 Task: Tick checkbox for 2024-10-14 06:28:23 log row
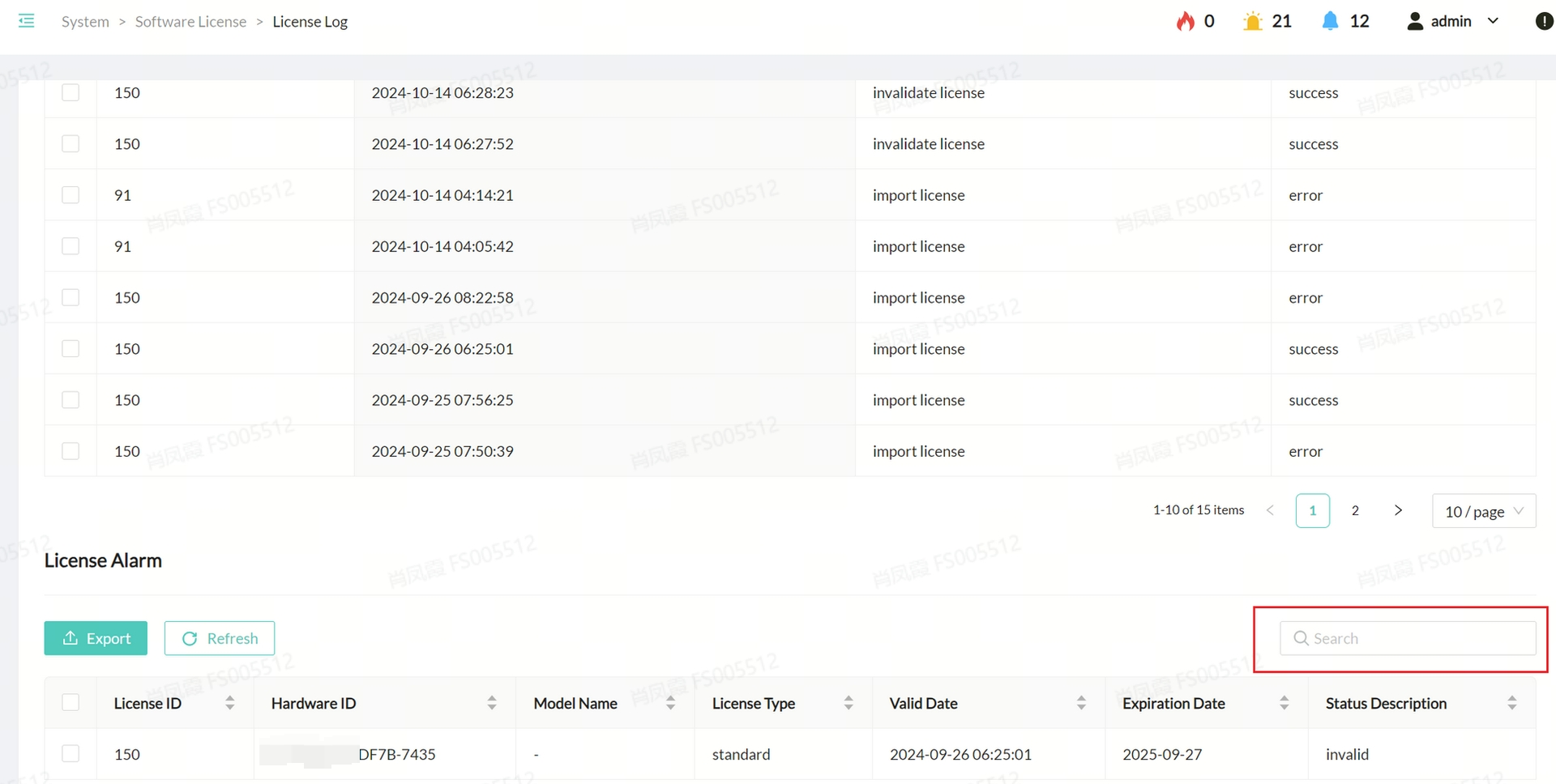pos(71,92)
